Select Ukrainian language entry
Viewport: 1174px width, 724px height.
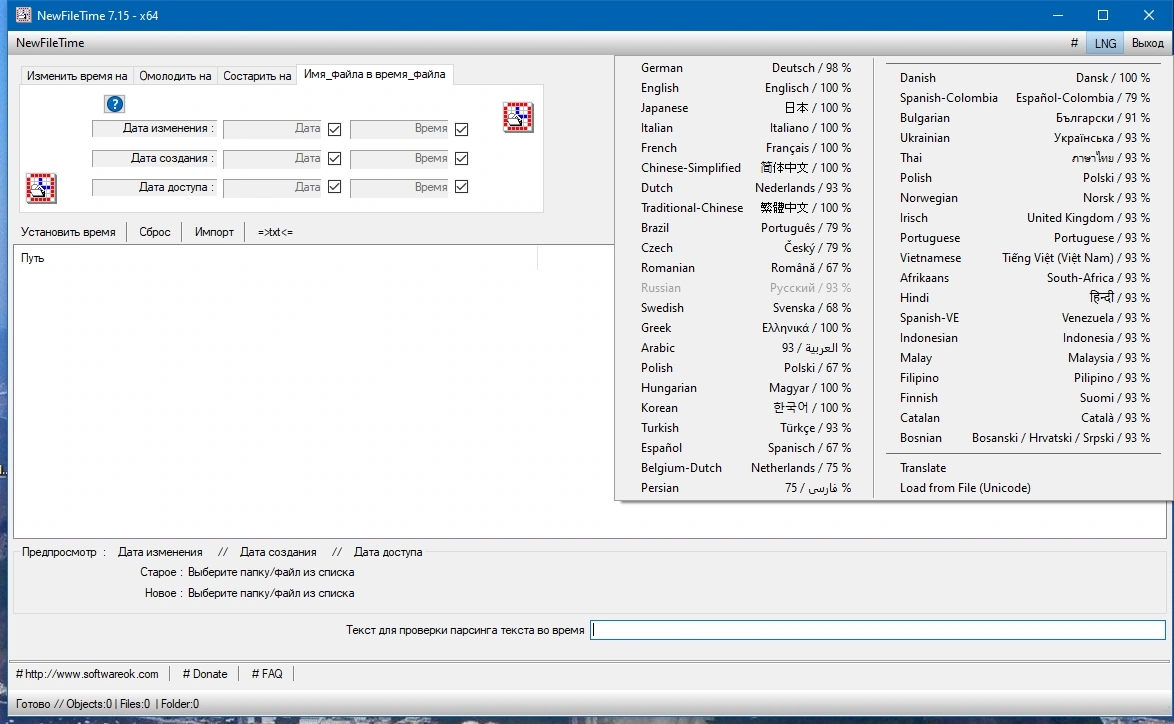1024,138
